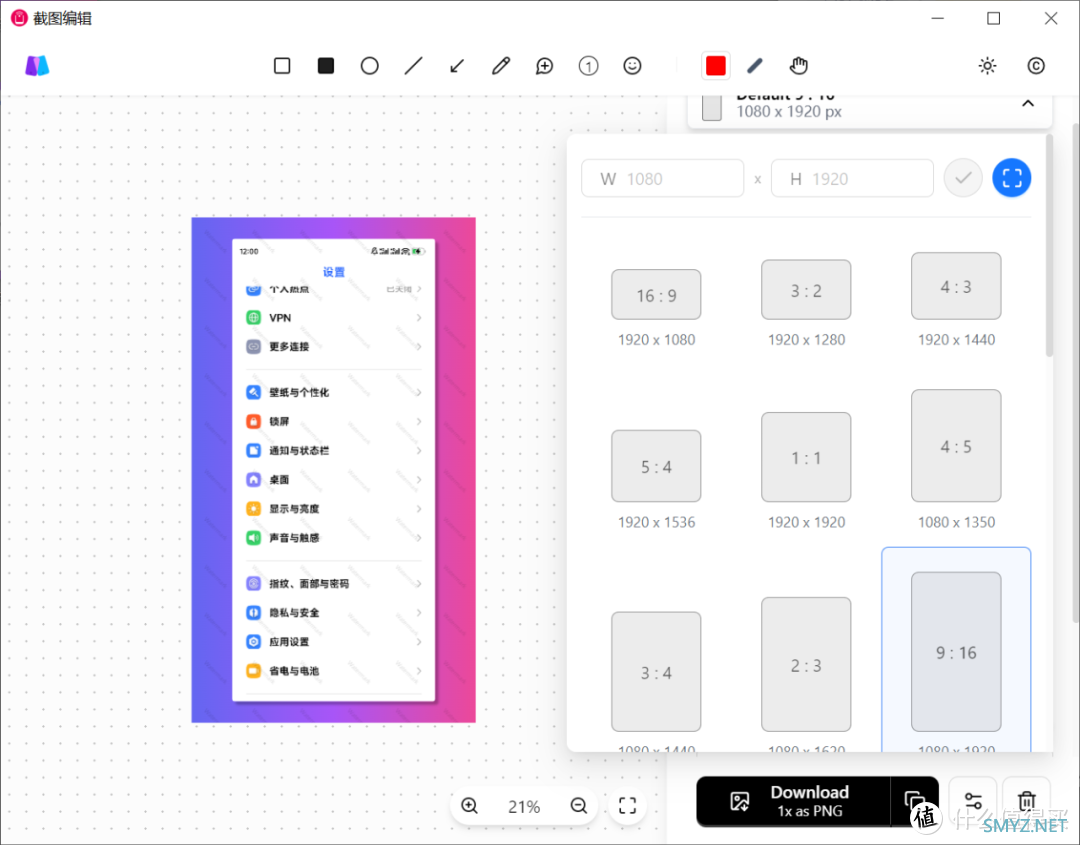Click the 1080 x 1350 label
1080x845 pixels.
(956, 522)
